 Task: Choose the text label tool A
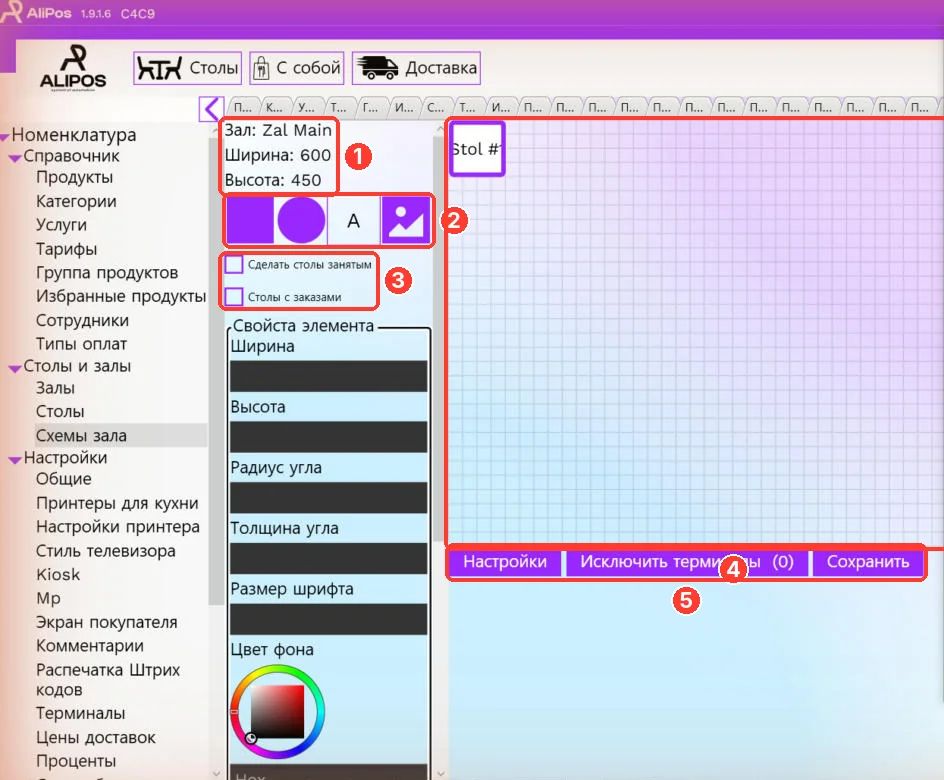click(353, 221)
